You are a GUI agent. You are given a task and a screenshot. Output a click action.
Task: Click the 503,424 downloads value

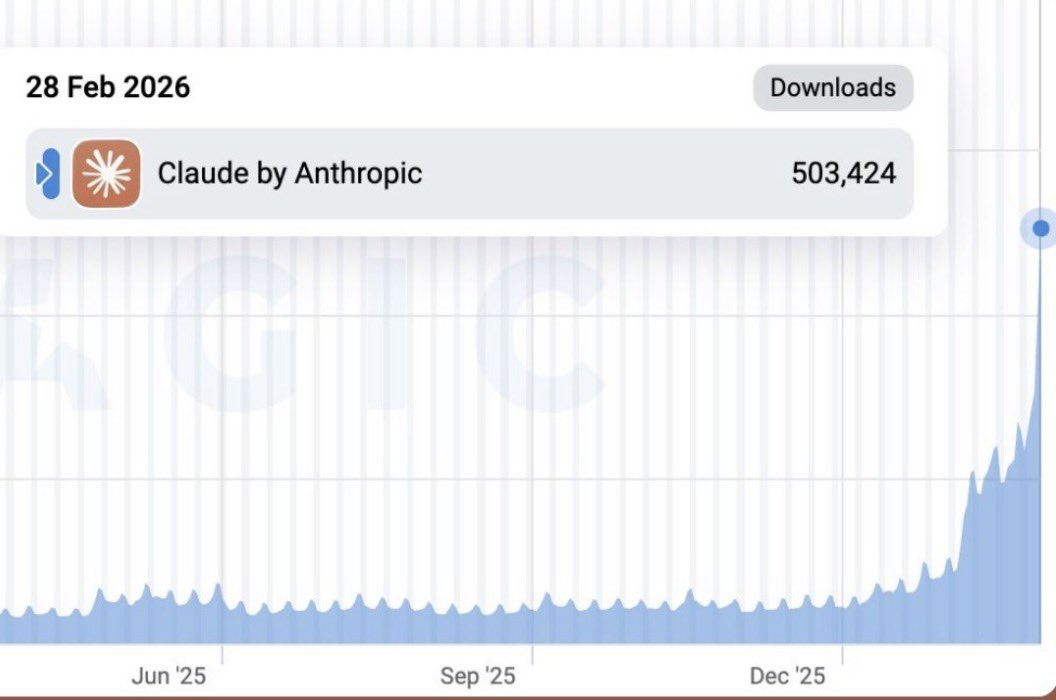point(844,173)
